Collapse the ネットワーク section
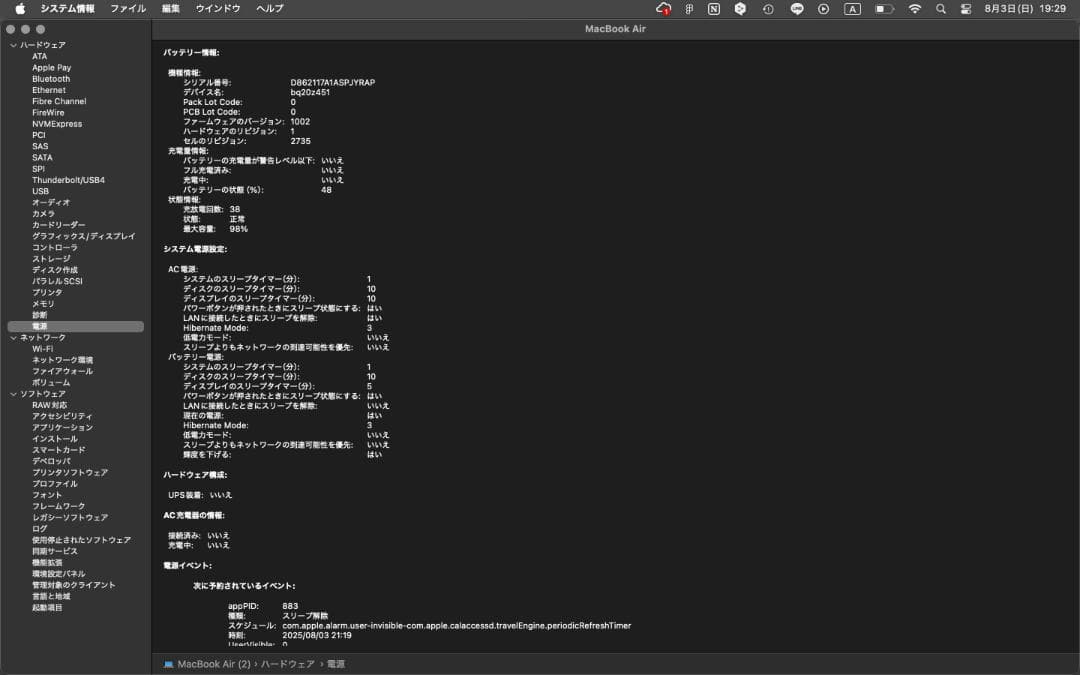Screen dimensions: 1080x675 [12, 338]
